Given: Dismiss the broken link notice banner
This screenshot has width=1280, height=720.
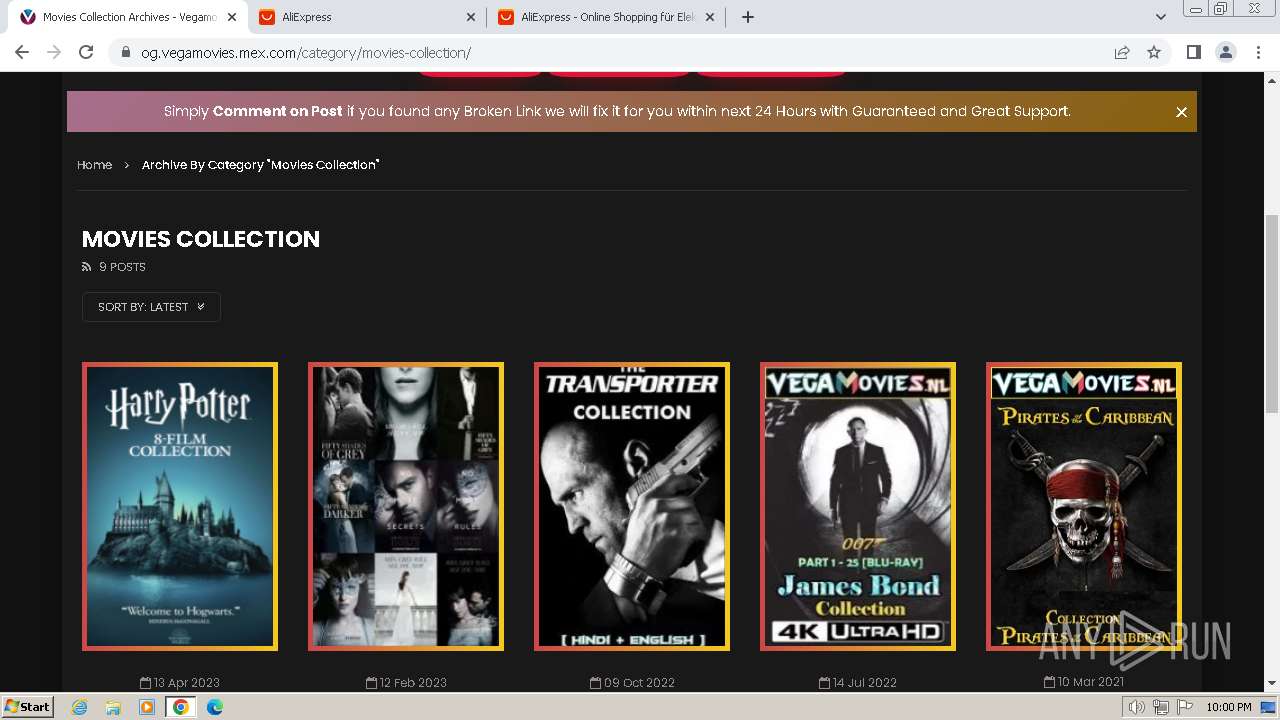Looking at the screenshot, I should [1181, 112].
